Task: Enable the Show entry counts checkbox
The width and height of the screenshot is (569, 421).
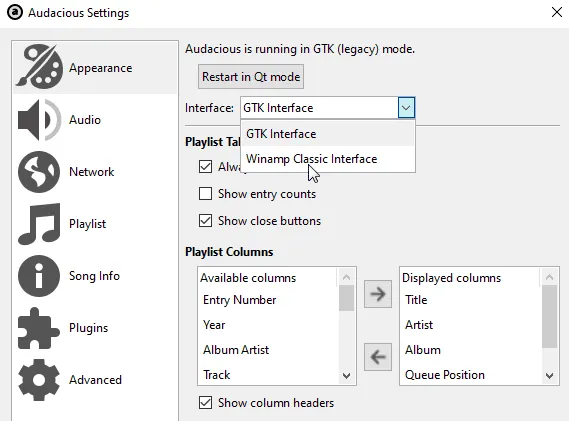Action: [205, 194]
